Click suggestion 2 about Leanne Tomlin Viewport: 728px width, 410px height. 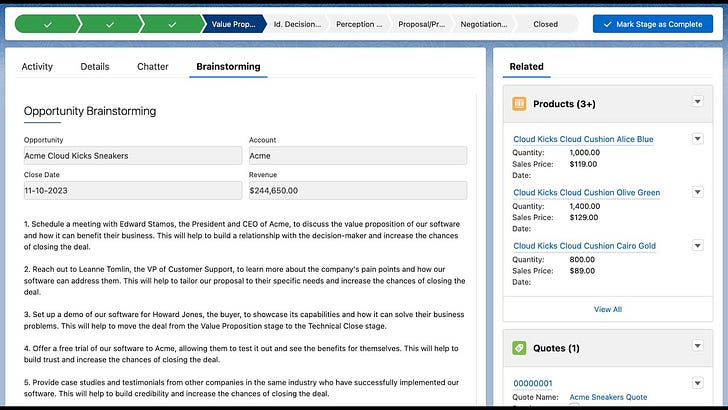point(245,280)
